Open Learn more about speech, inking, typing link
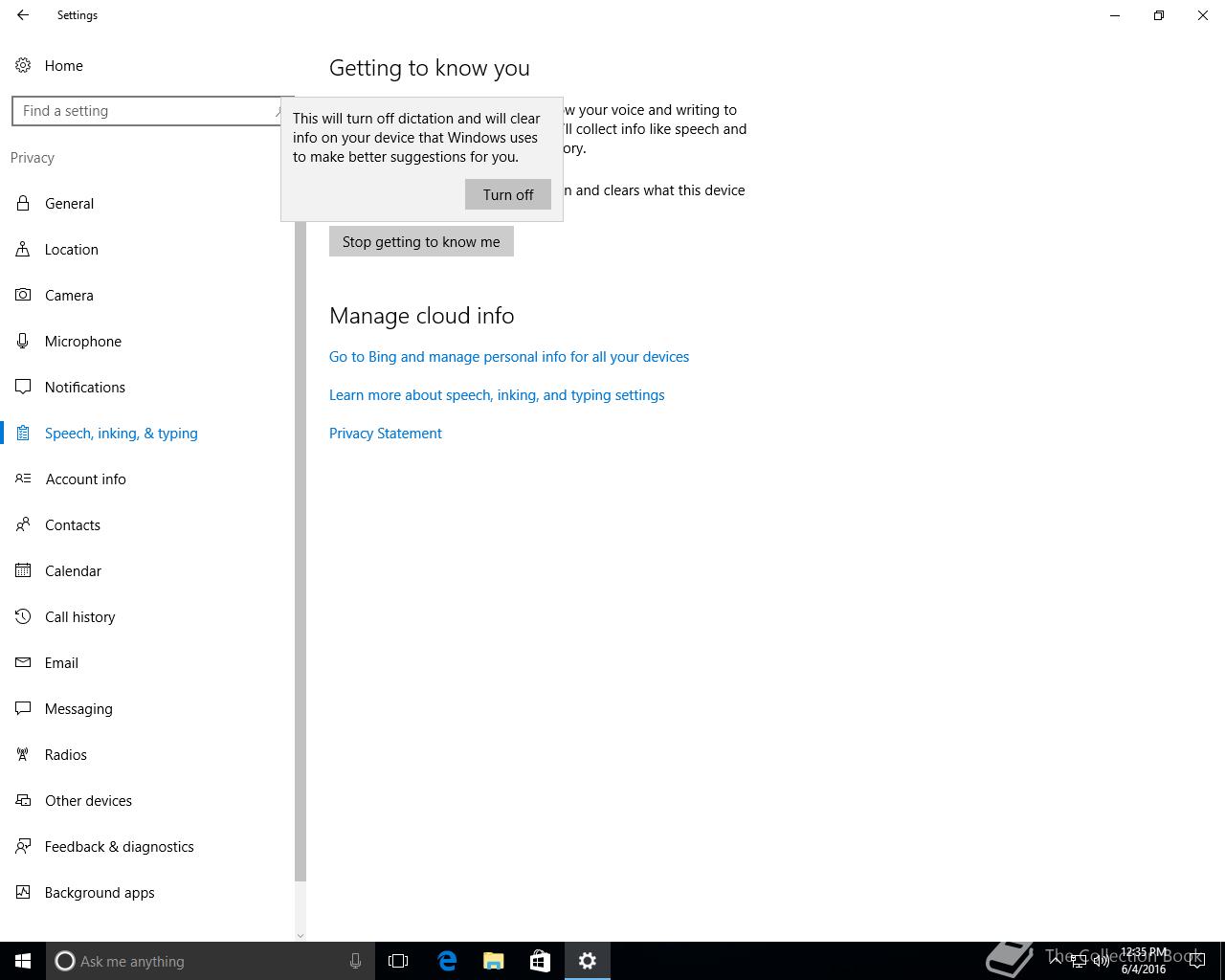The height and width of the screenshot is (980, 1225). pyautogui.click(x=497, y=394)
